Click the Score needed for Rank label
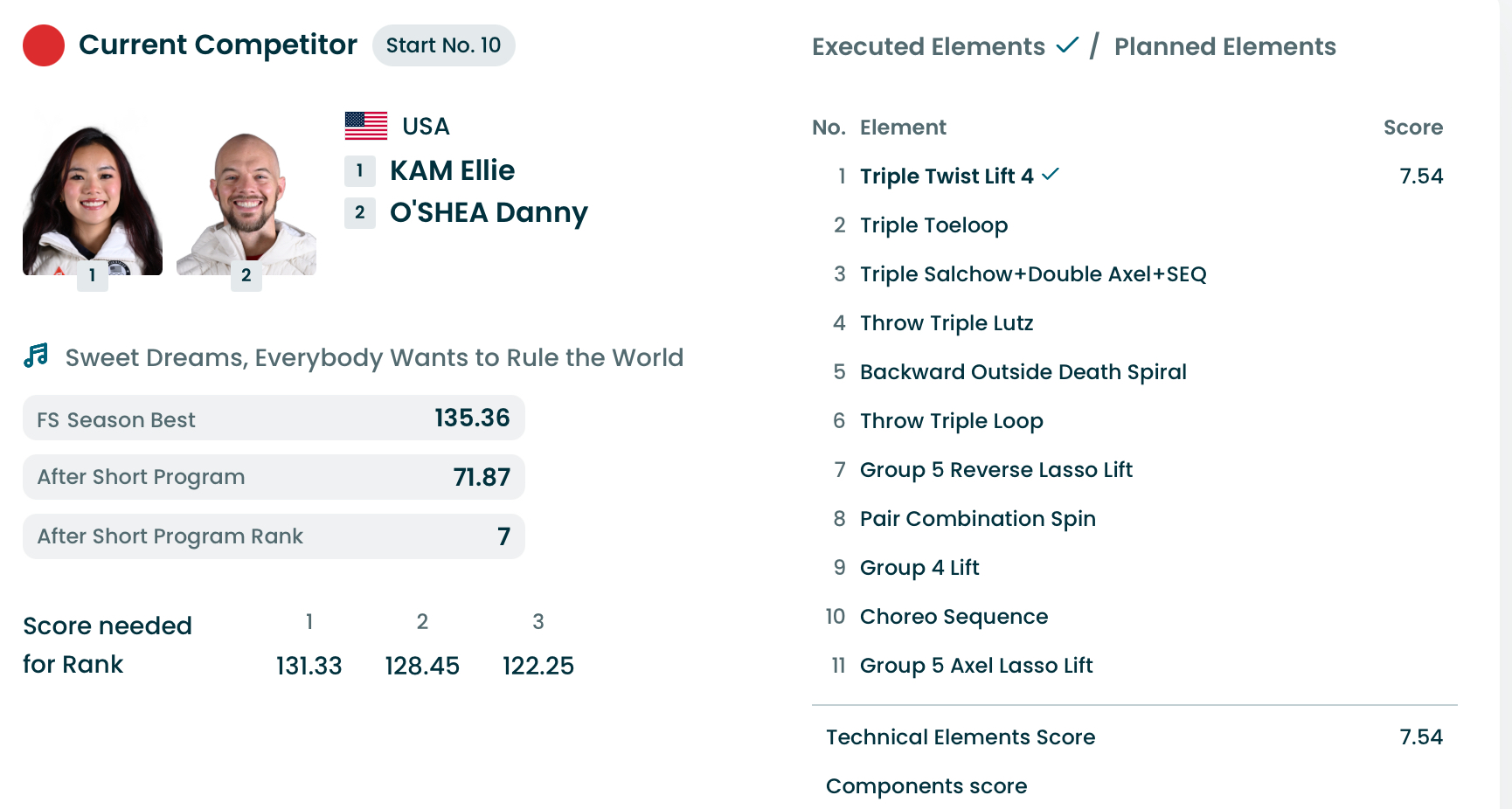The image size is (1512, 809). [108, 645]
